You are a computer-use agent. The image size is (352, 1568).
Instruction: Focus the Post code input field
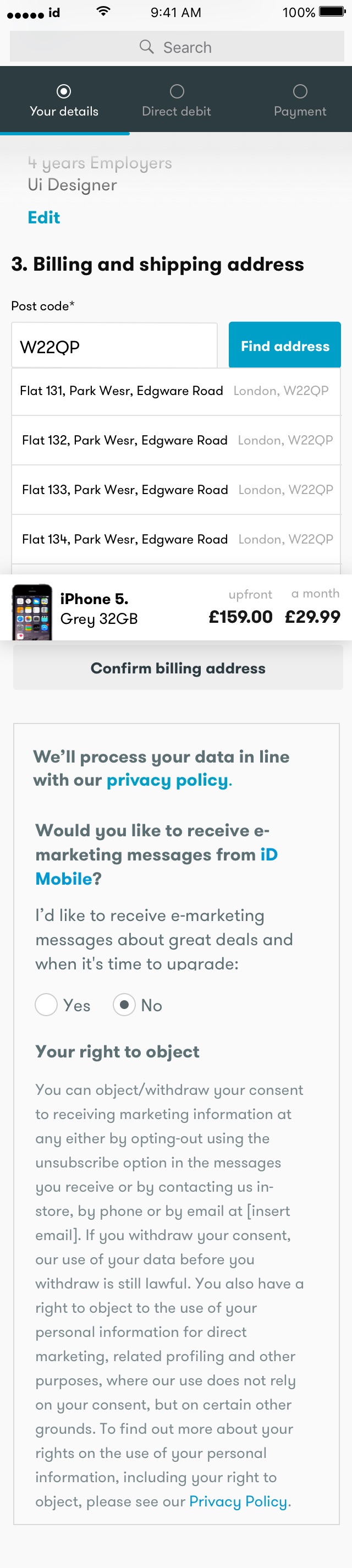(114, 346)
